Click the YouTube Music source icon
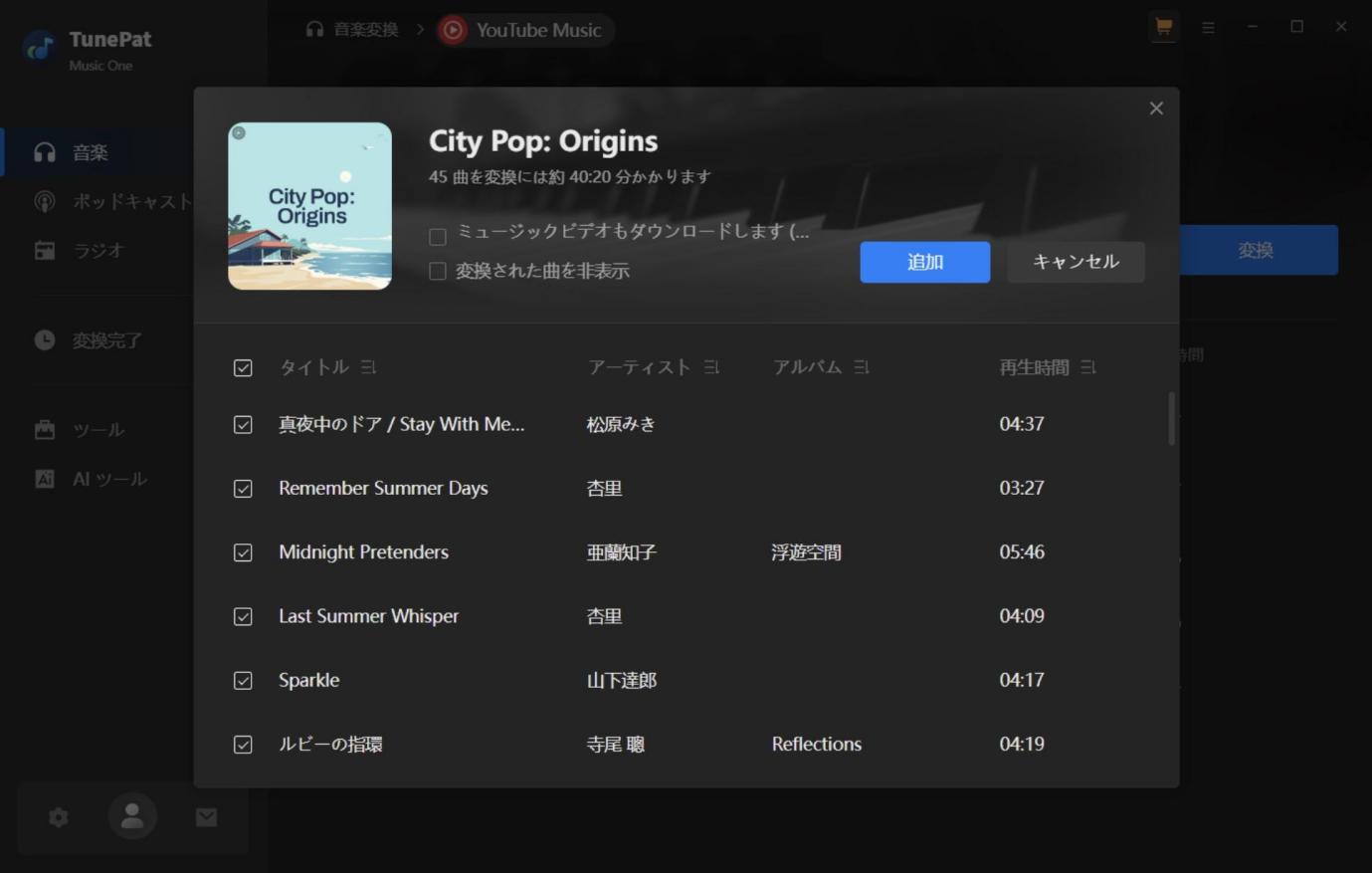The width and height of the screenshot is (1372, 873). point(453,30)
